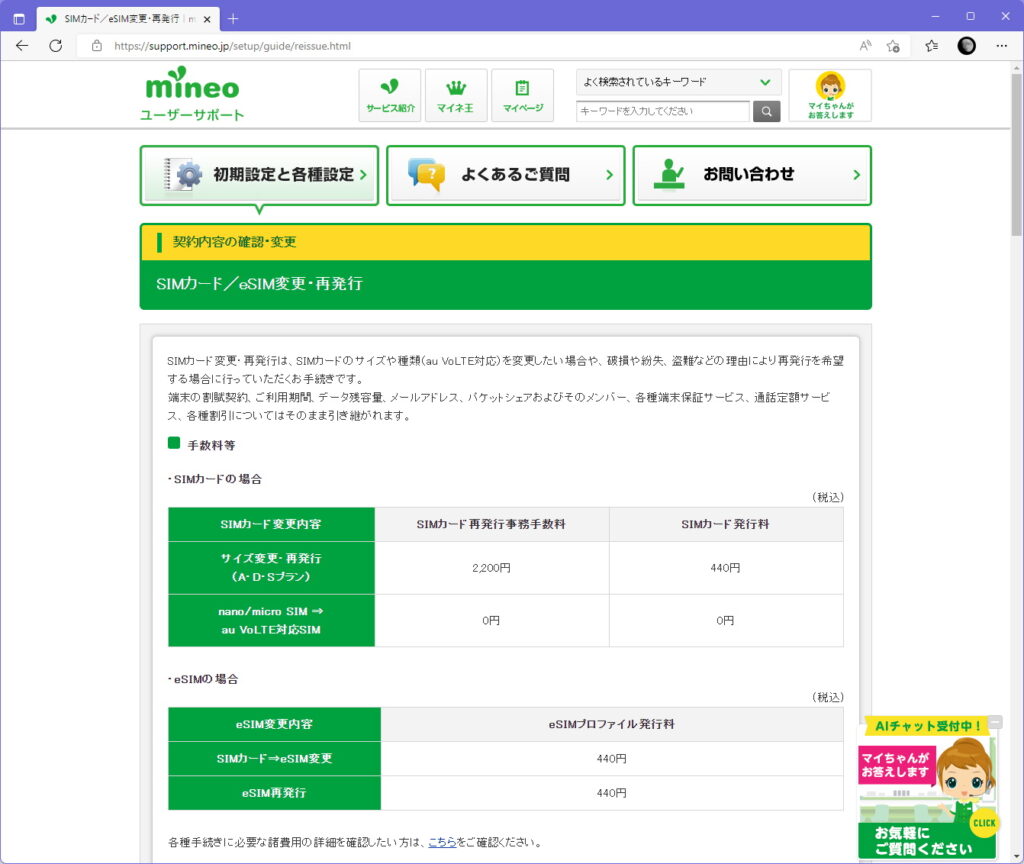The width and height of the screenshot is (1024, 864).
Task: Open マイちゃんがお答えします header icon
Action: pyautogui.click(x=830, y=95)
